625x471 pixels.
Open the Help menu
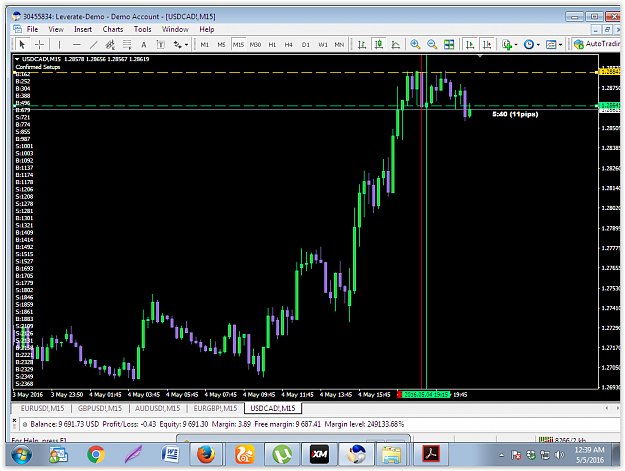pos(206,29)
